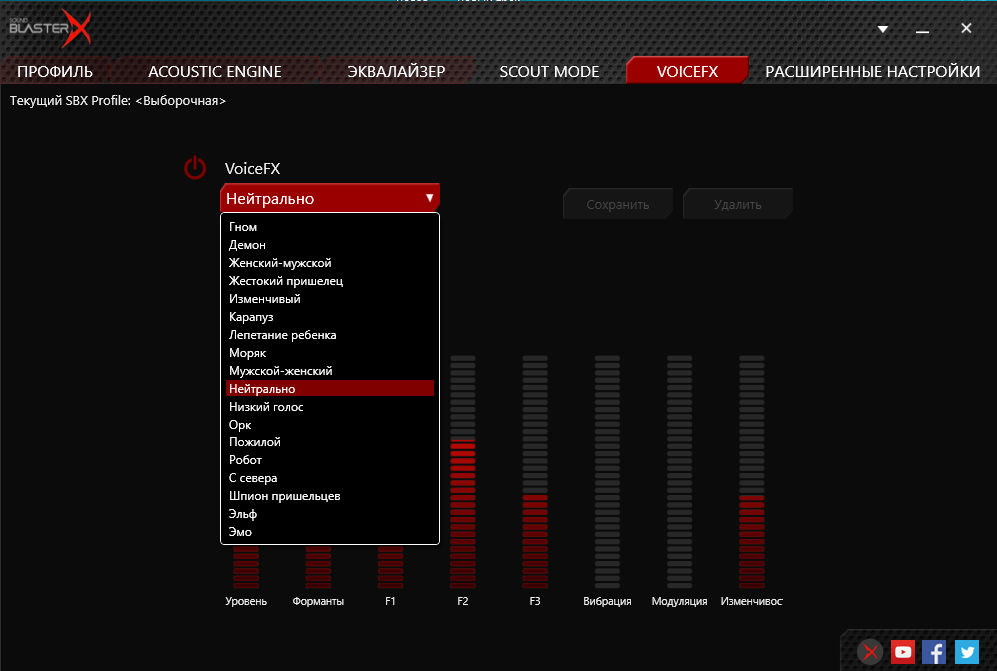Adjust the Модуляция slider

point(679,471)
